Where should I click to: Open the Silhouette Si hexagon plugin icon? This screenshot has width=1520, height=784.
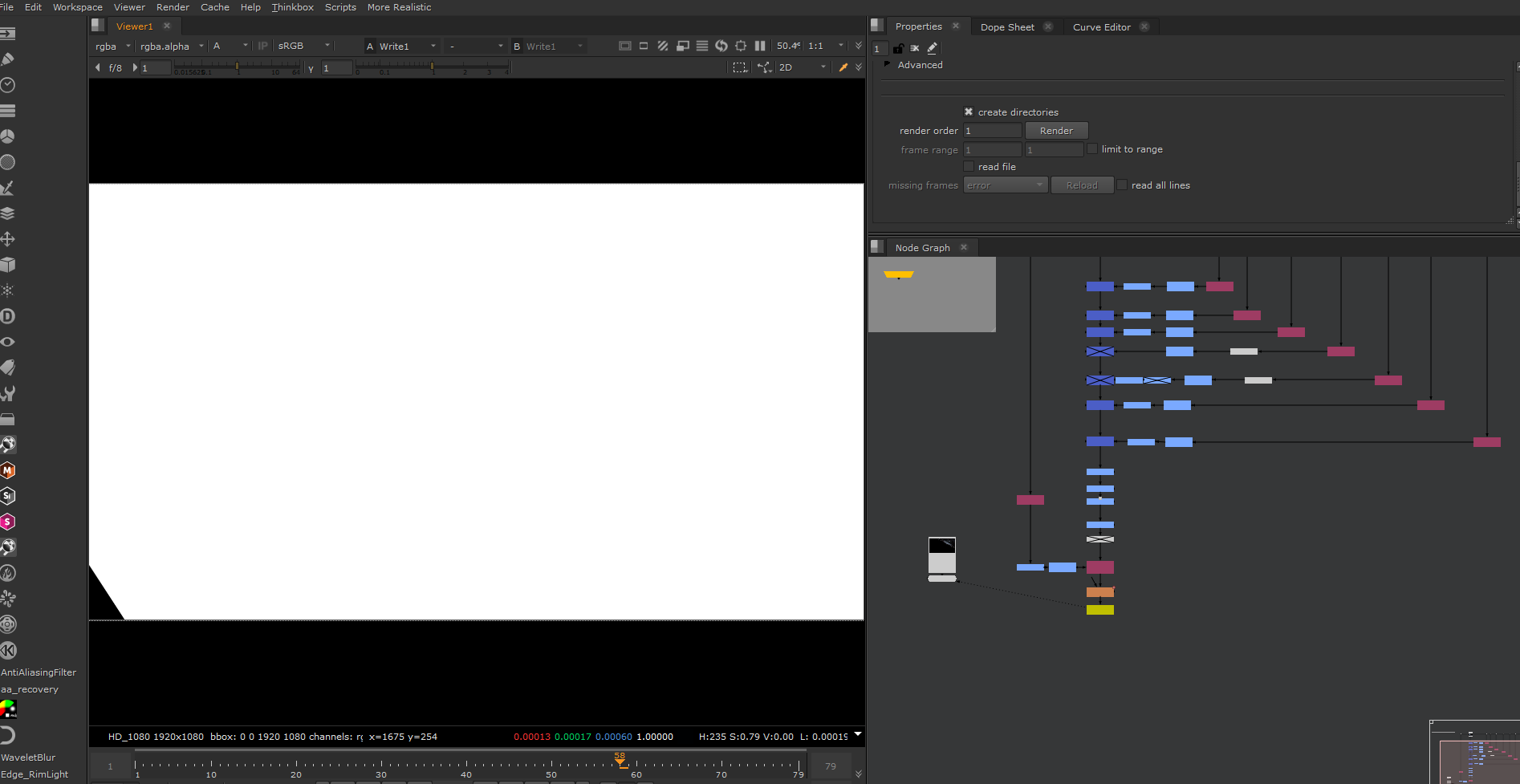point(8,496)
